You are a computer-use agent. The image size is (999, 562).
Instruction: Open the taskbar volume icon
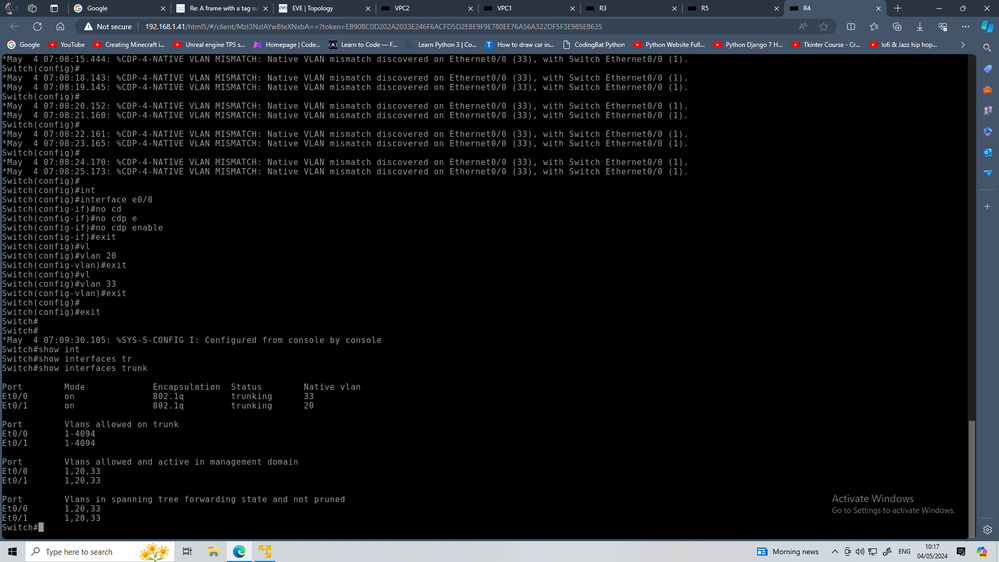pyautogui.click(x=860, y=552)
